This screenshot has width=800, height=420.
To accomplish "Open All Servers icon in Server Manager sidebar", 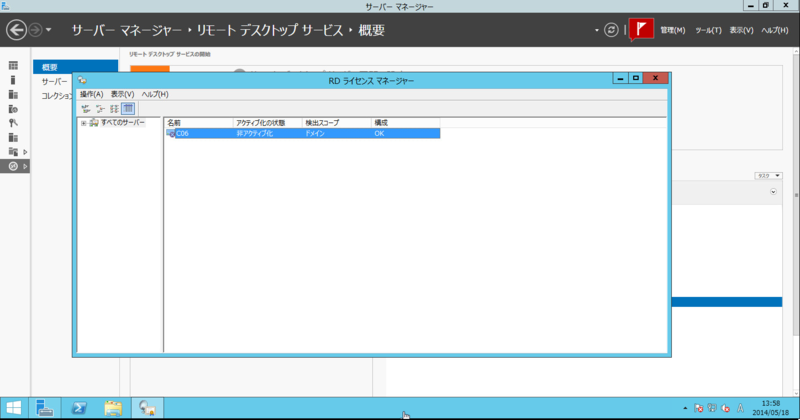I will click(x=13, y=94).
